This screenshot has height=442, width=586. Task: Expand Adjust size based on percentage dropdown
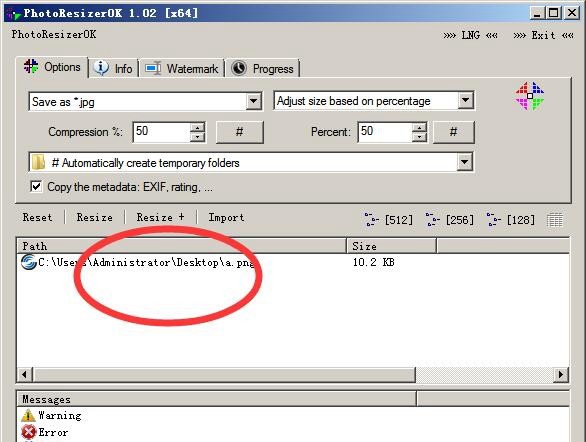[465, 100]
